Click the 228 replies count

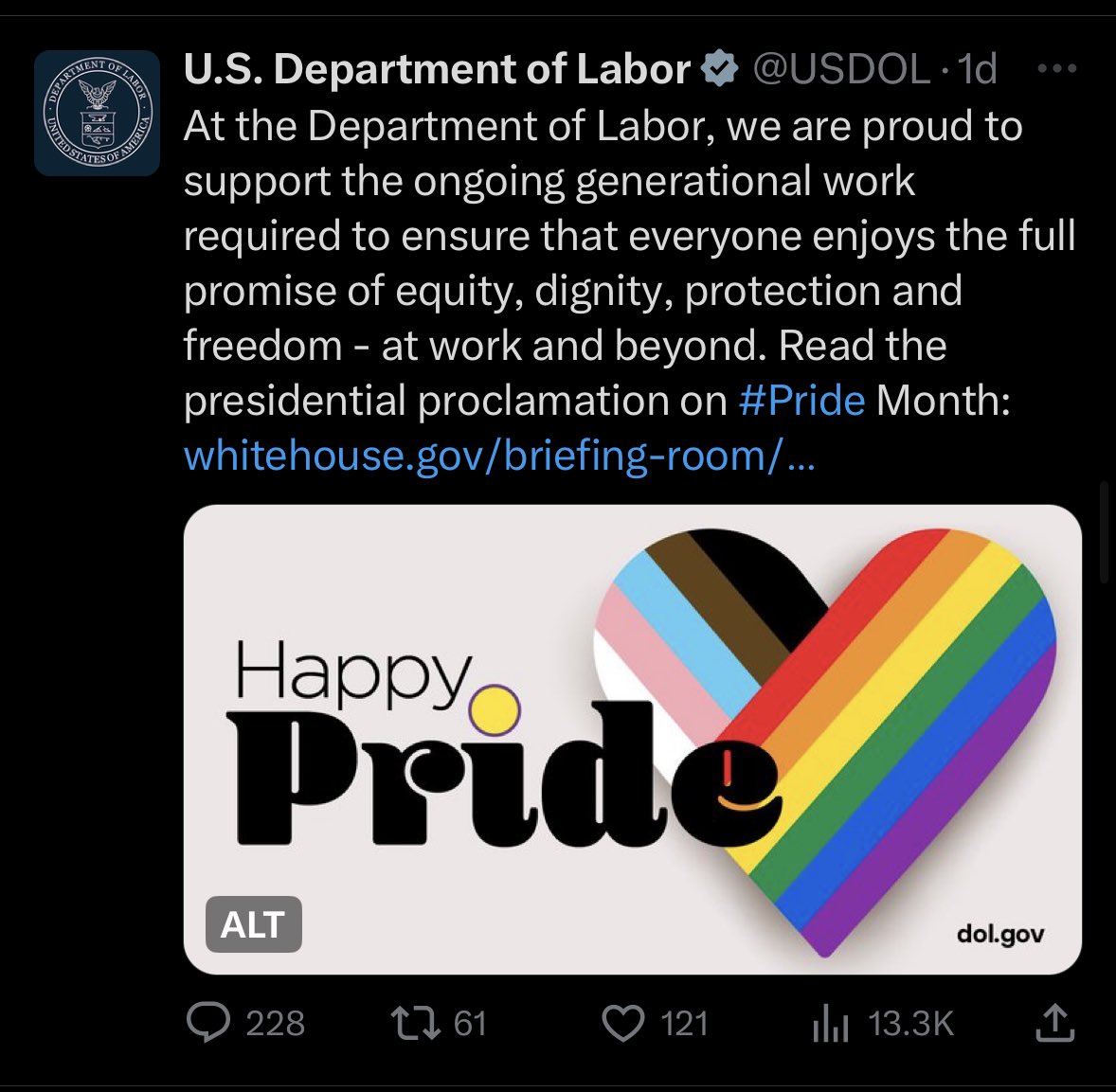tap(276, 1024)
